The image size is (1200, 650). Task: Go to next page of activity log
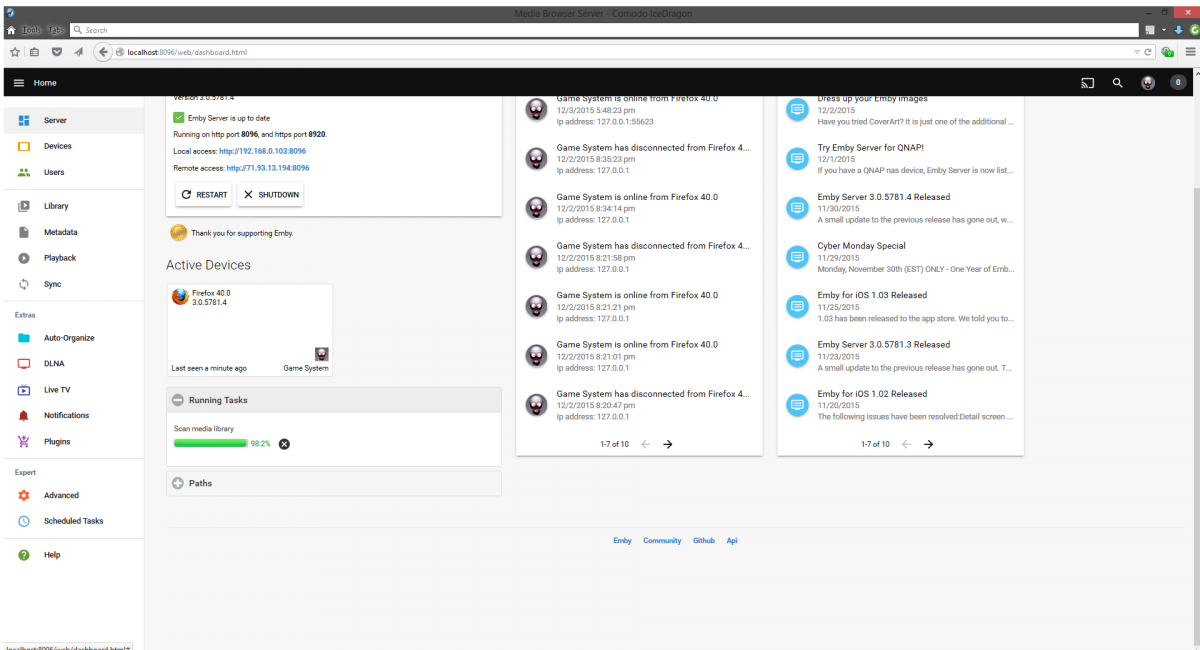point(668,444)
